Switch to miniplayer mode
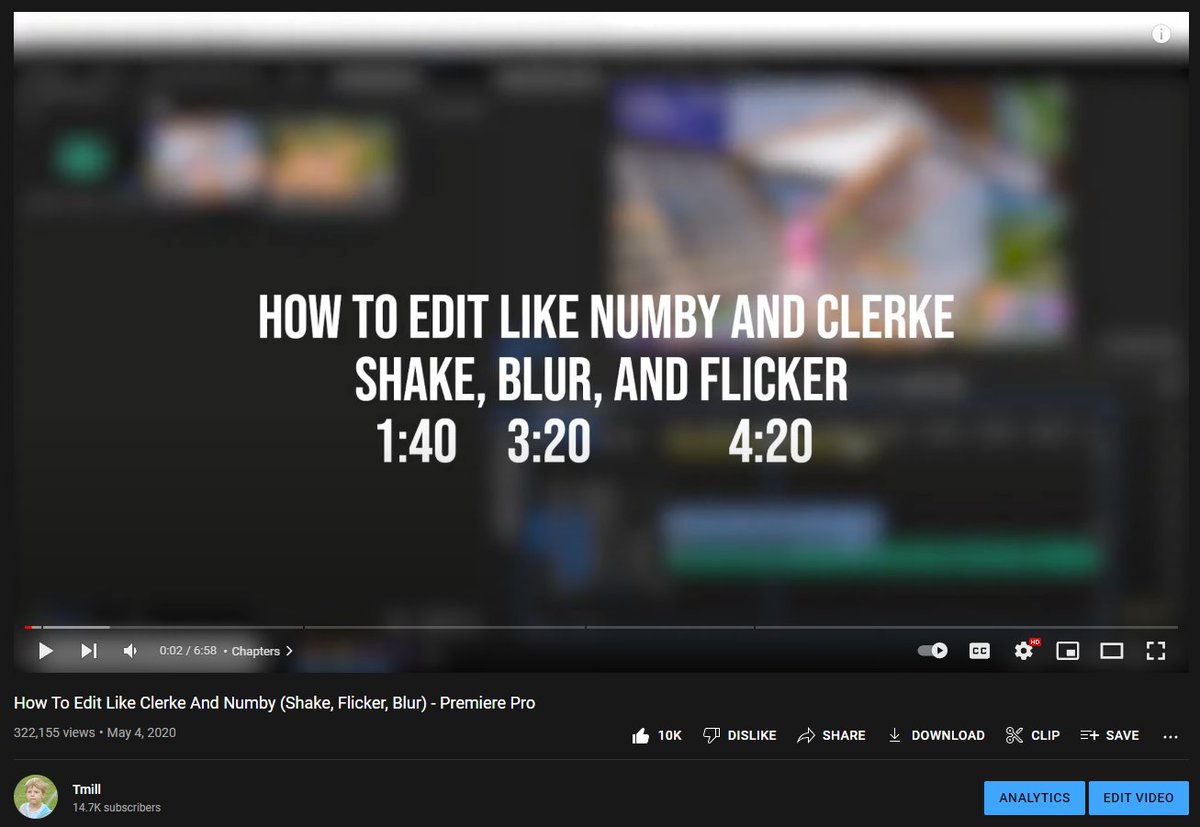Screen dimensions: 1200x827 (1068, 651)
